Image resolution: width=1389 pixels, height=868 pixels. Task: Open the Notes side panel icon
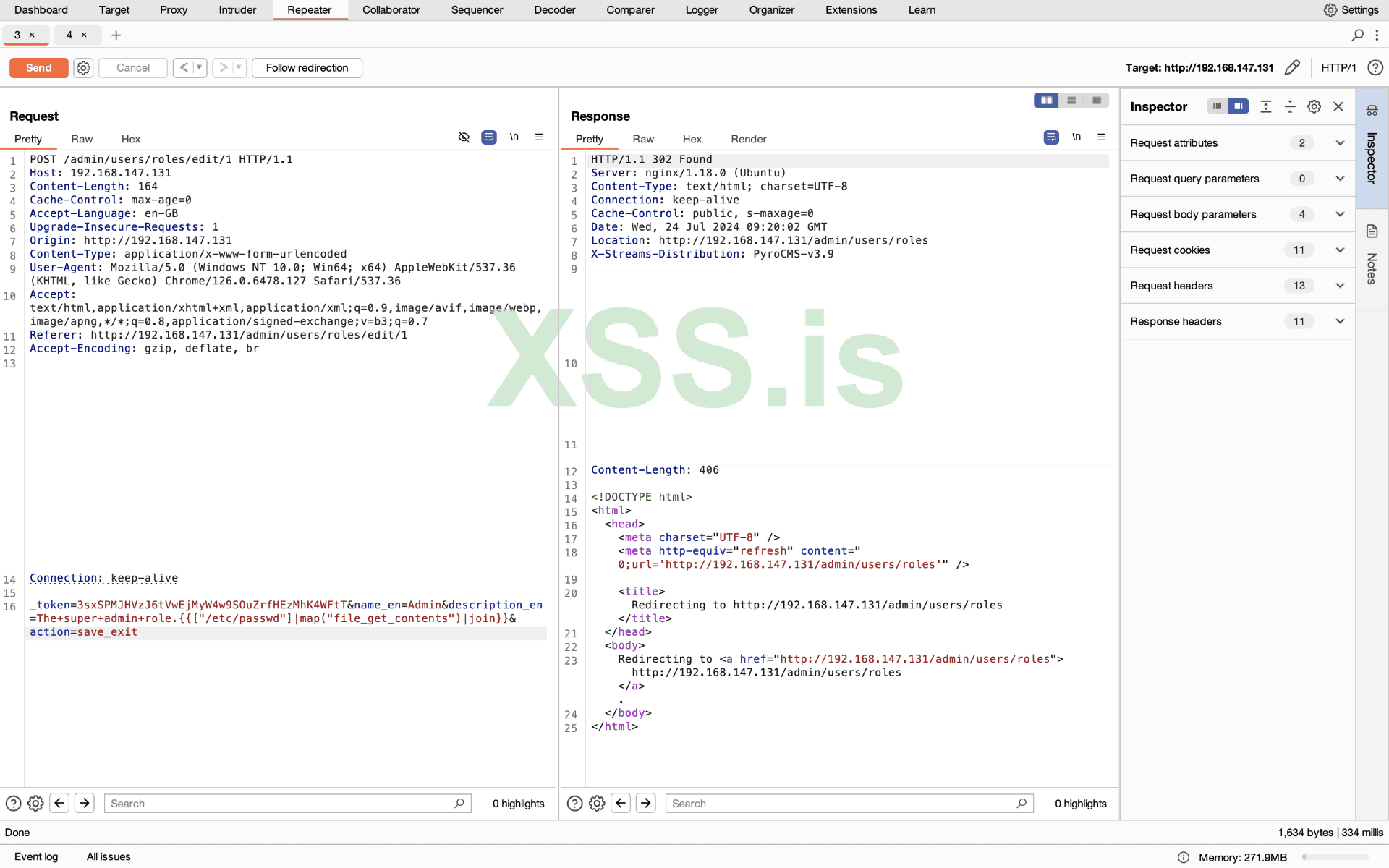tap(1372, 231)
